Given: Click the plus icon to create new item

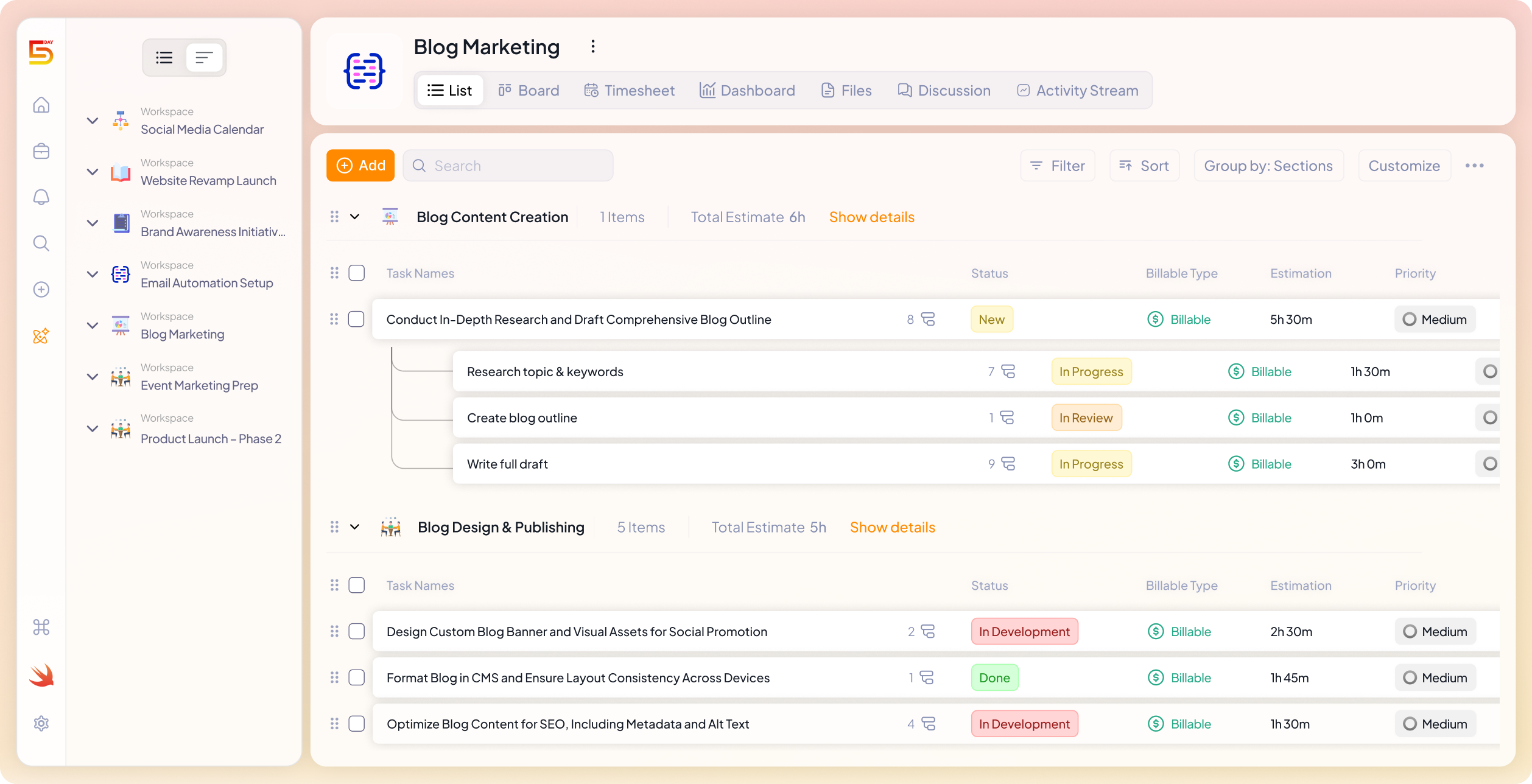Looking at the screenshot, I should [x=41, y=289].
